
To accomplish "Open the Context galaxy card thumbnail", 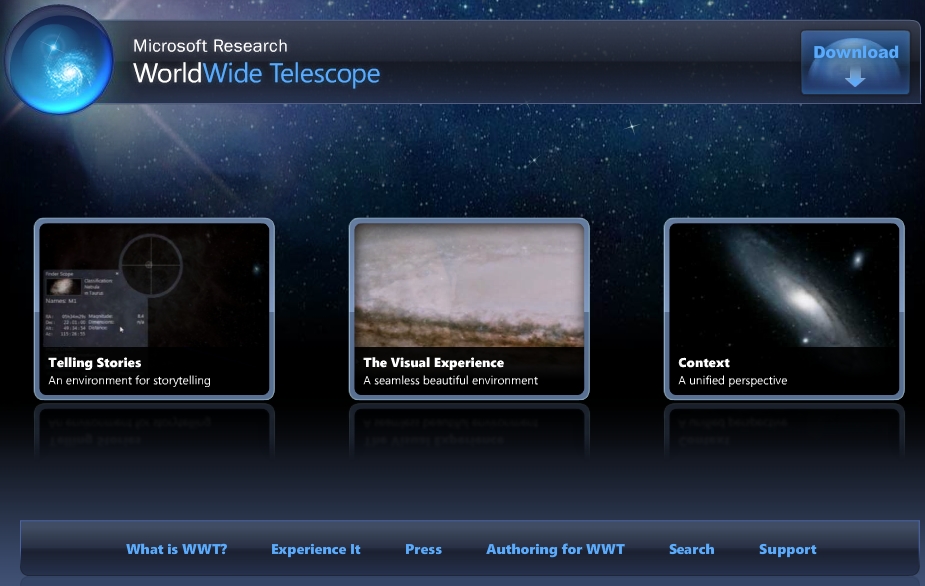I will 784,285.
